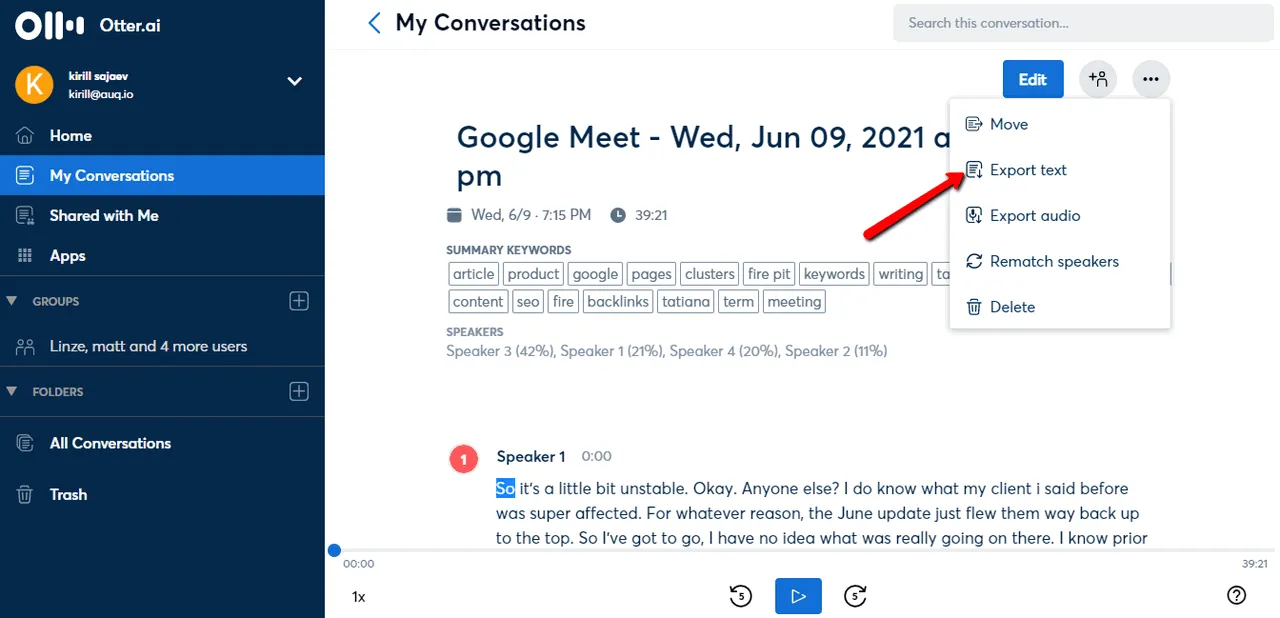This screenshot has width=1280, height=618.
Task: Click the Delete trash icon in menu
Action: click(x=973, y=307)
